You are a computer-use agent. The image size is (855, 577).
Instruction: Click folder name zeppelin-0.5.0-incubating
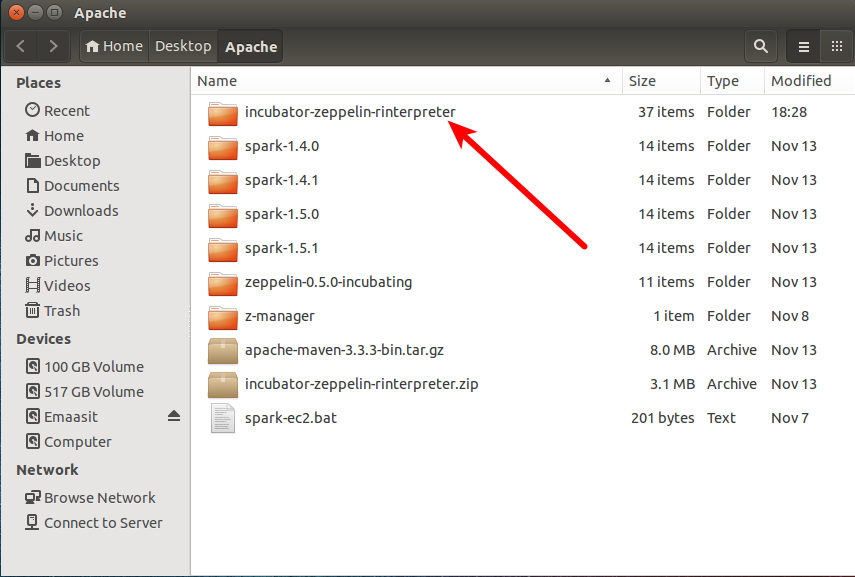pyautogui.click(x=328, y=283)
